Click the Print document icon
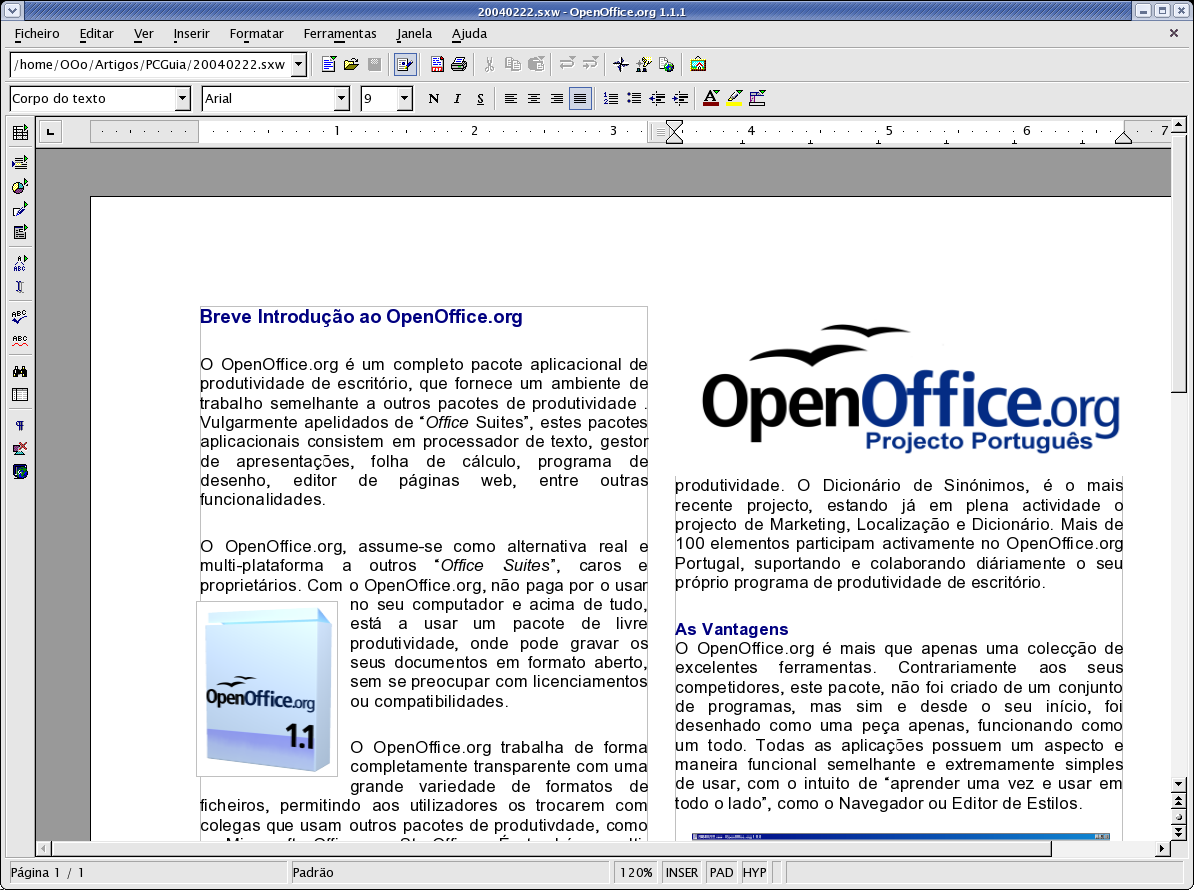The image size is (1194, 890). [x=459, y=65]
